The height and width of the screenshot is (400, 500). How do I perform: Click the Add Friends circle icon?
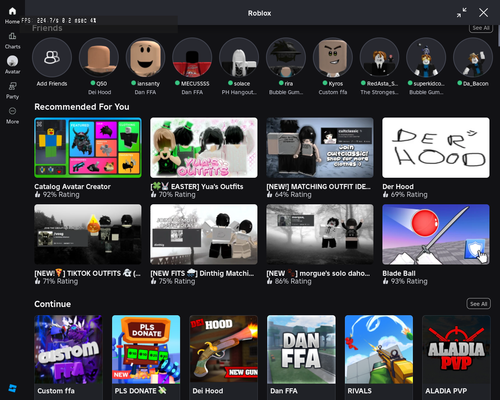pyautogui.click(x=52, y=57)
